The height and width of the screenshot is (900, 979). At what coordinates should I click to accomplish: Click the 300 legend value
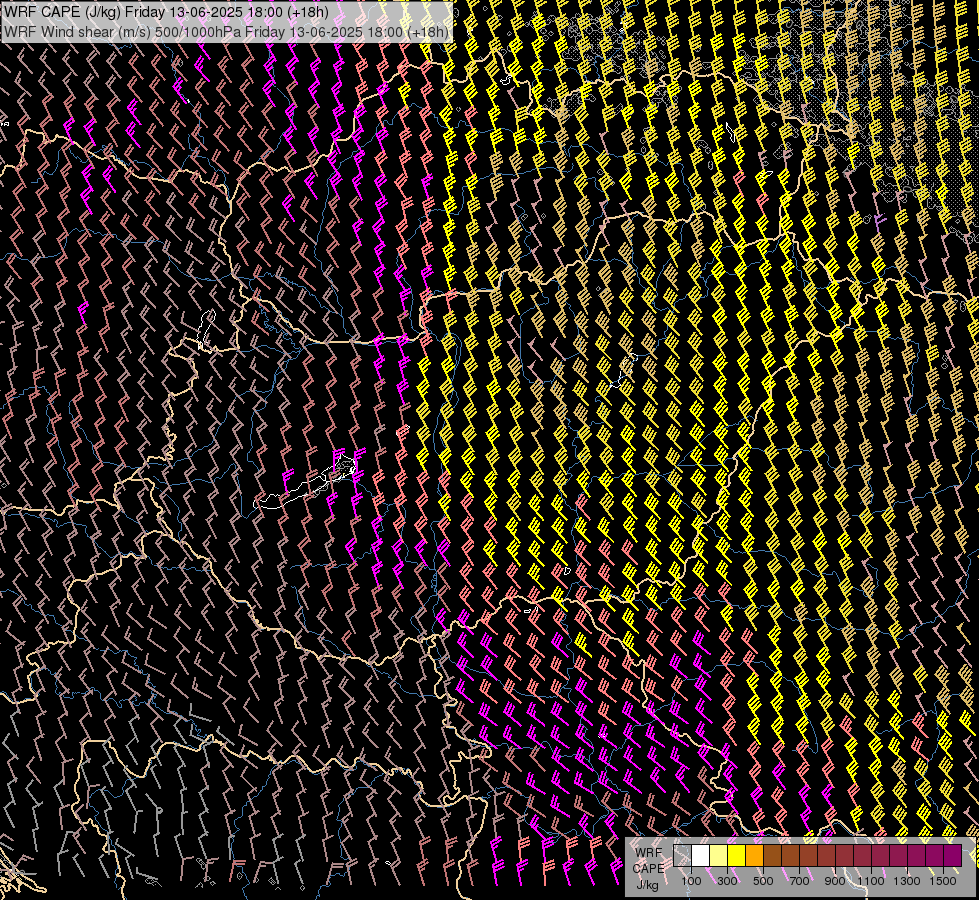click(x=727, y=881)
